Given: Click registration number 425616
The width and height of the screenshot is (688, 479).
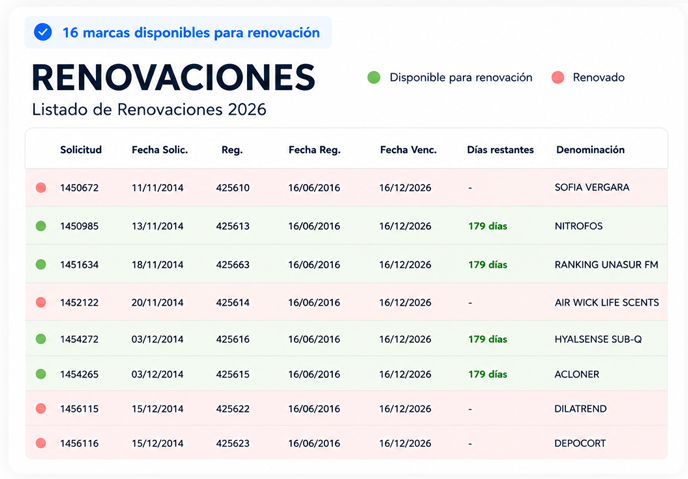Looking at the screenshot, I should click(233, 339).
